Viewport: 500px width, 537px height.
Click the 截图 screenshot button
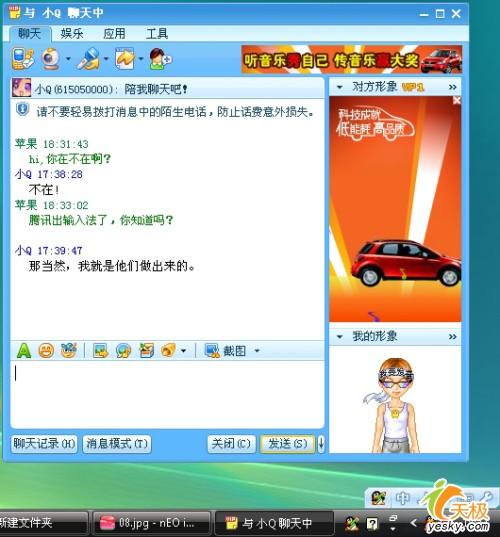[225, 351]
